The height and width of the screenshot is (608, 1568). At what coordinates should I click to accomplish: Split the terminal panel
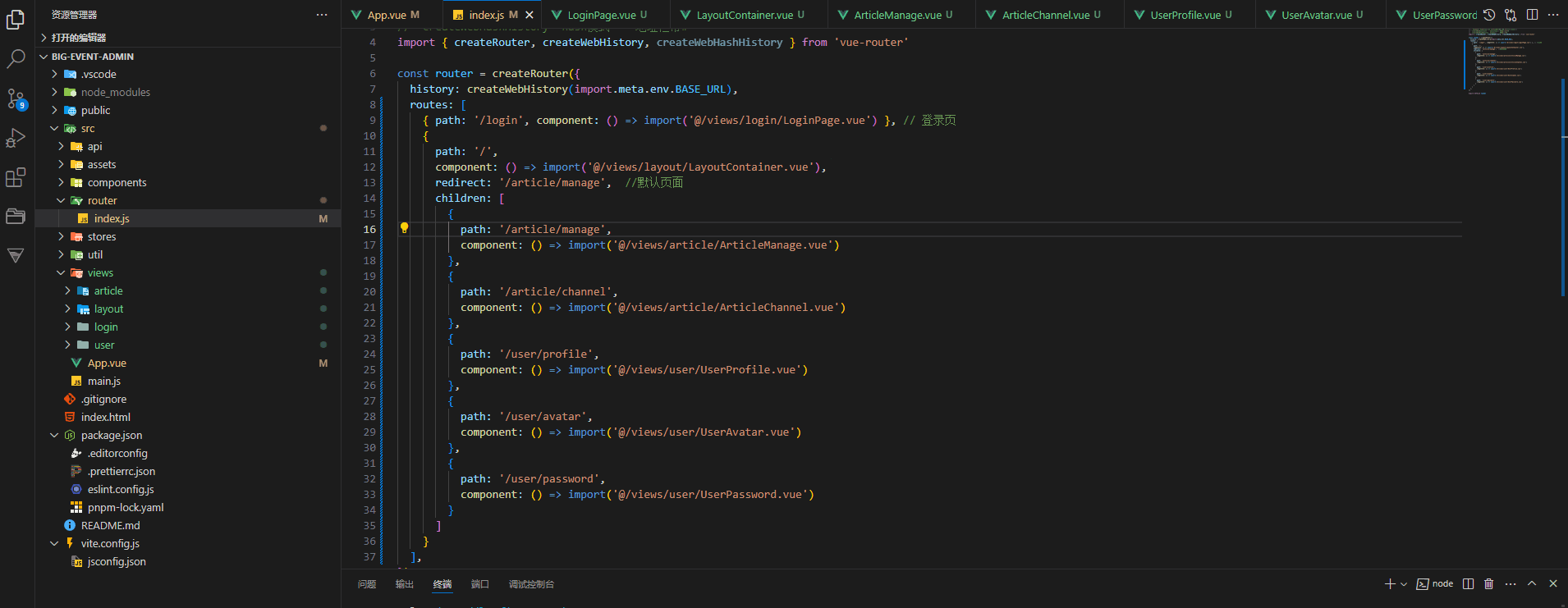1469,584
